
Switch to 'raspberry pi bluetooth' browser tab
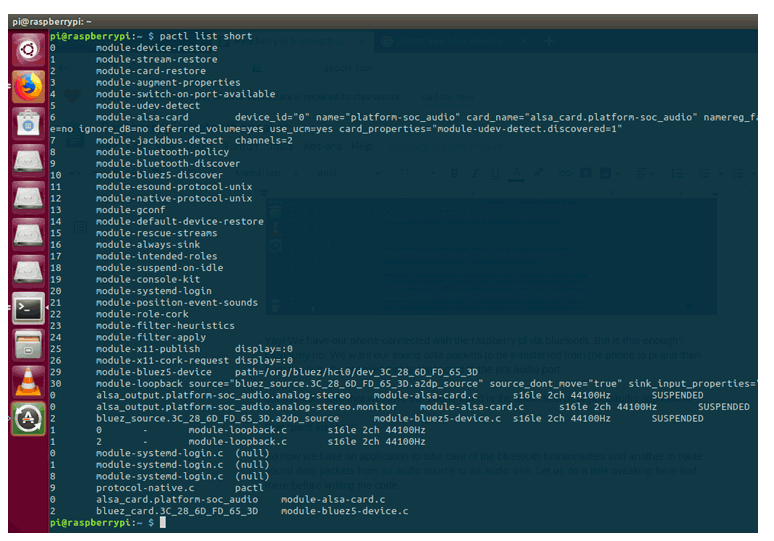point(295,41)
